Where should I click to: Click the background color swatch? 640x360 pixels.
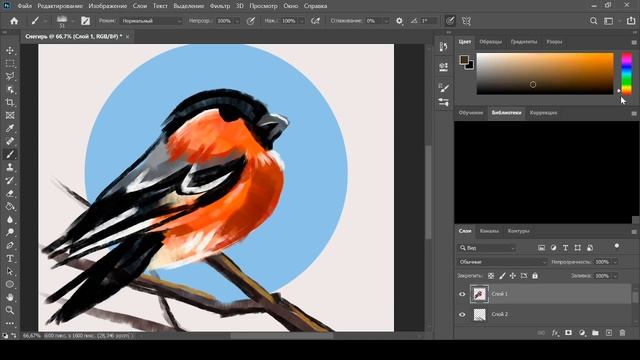[x=471, y=66]
